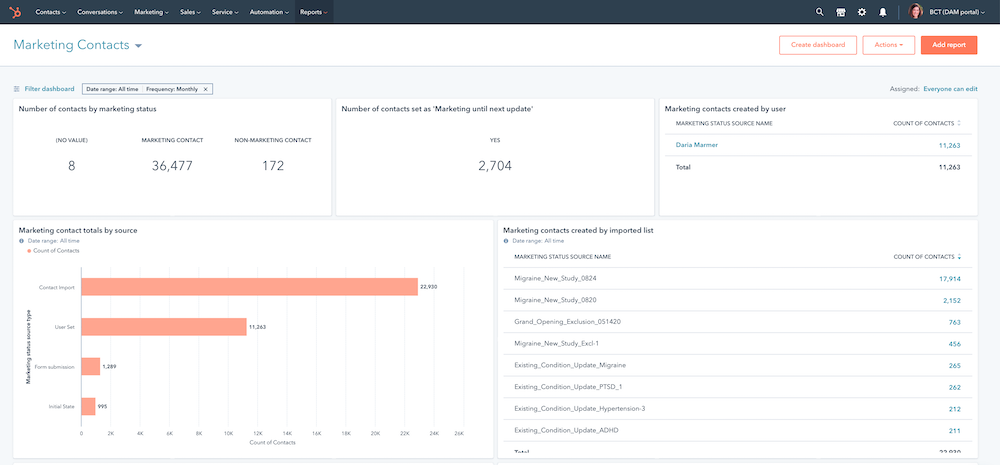Open the Everyone can edit link
Viewport: 1000px width, 465px height.
point(950,89)
